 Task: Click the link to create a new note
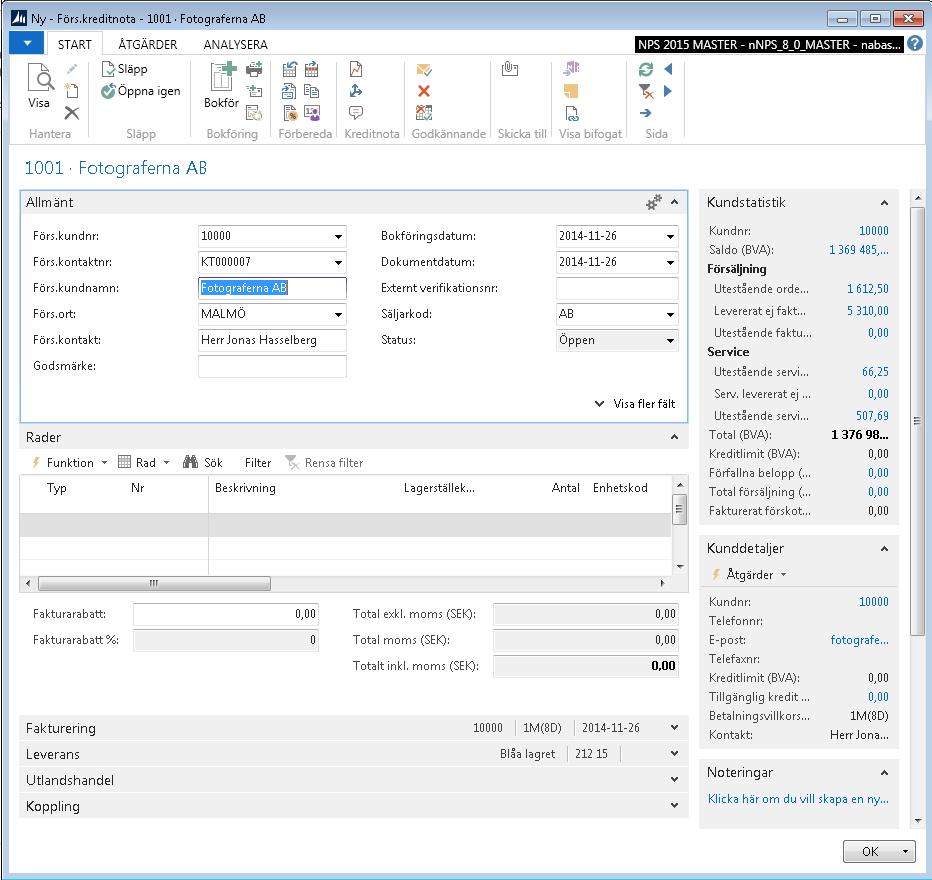pyautogui.click(x=798, y=799)
